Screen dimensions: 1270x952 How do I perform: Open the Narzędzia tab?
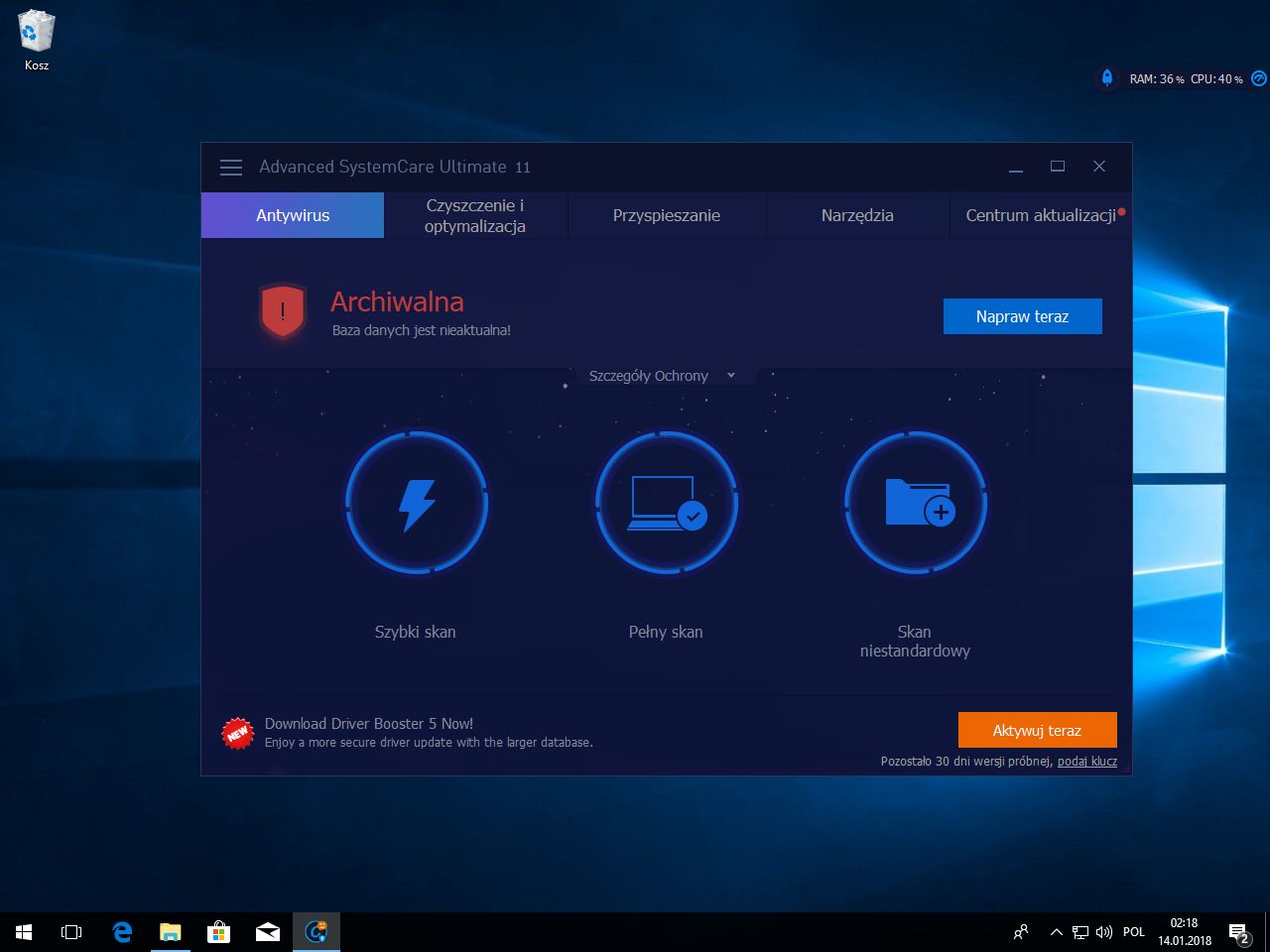tap(857, 215)
